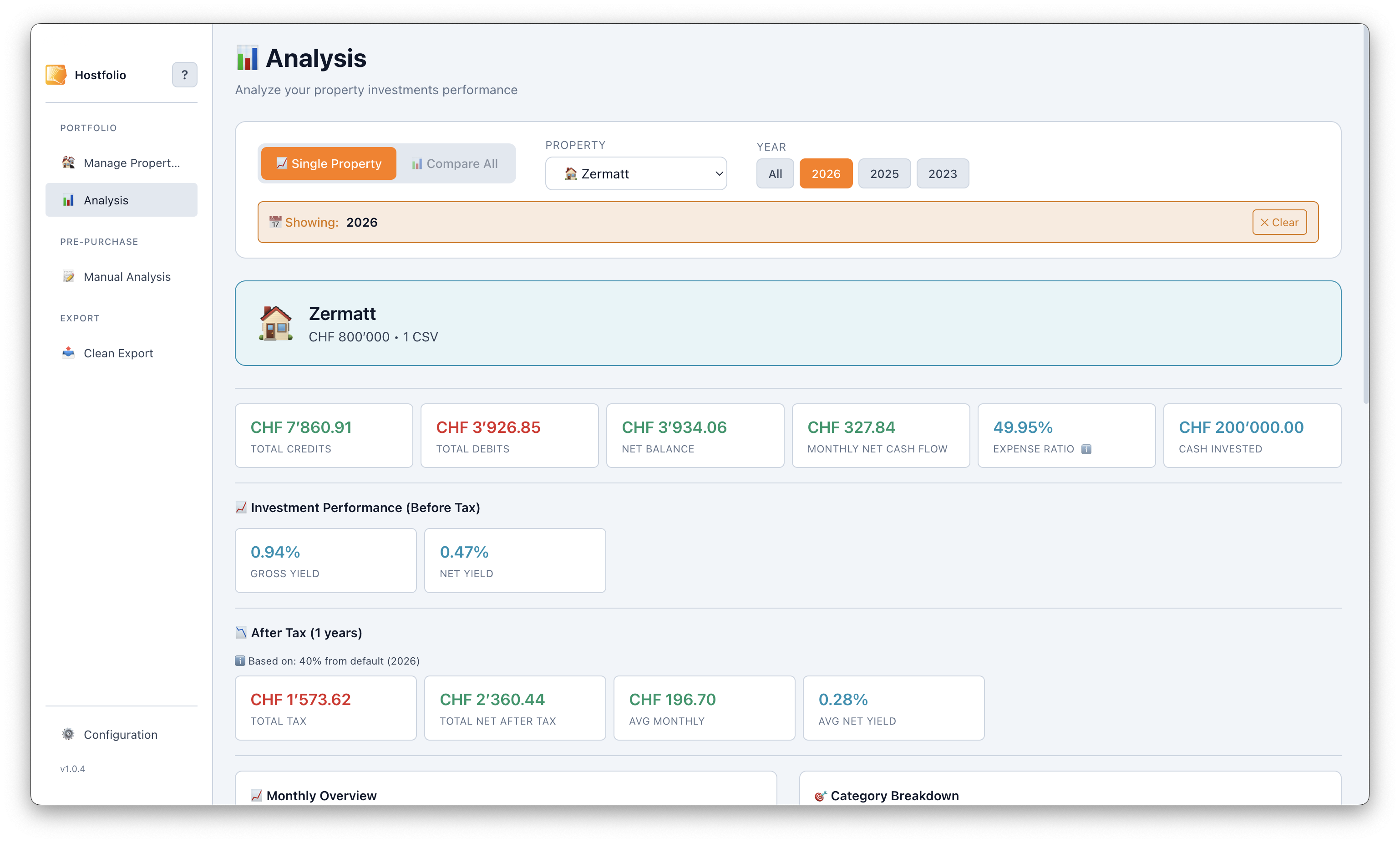Open help with question mark button
This screenshot has width=1400, height=843.
click(x=185, y=74)
